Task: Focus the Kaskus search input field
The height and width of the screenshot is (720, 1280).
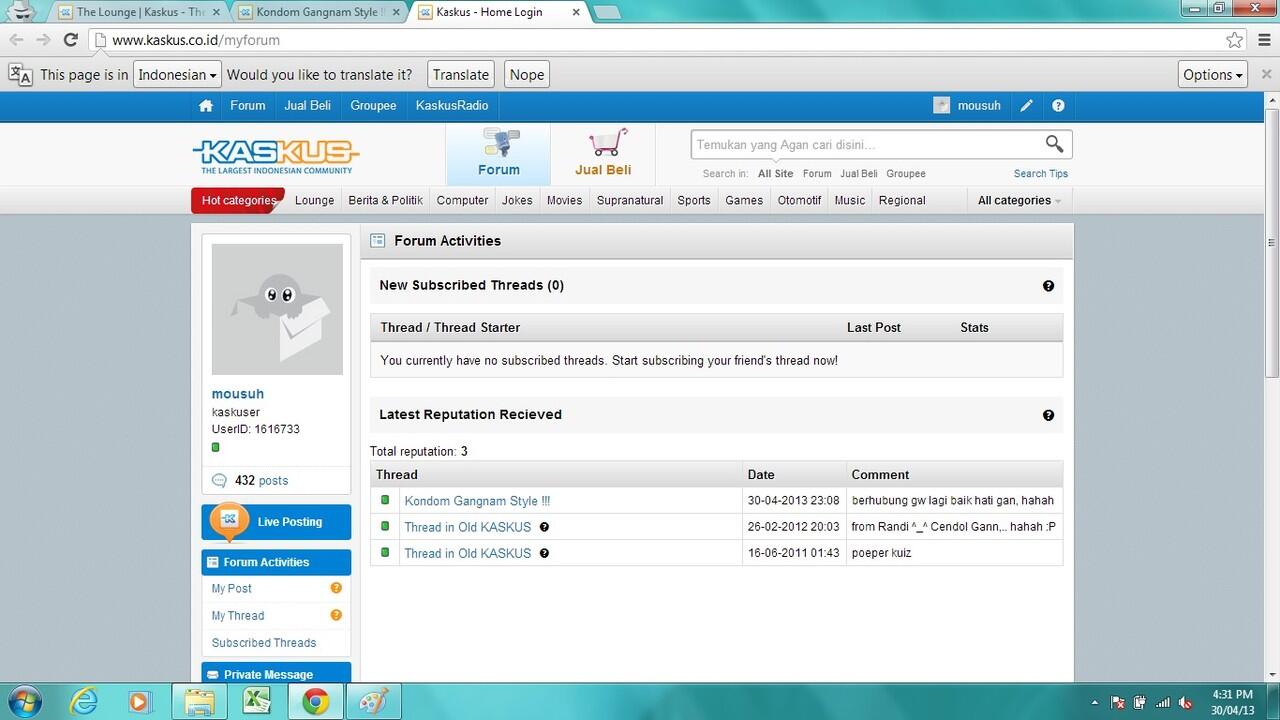Action: coord(866,145)
